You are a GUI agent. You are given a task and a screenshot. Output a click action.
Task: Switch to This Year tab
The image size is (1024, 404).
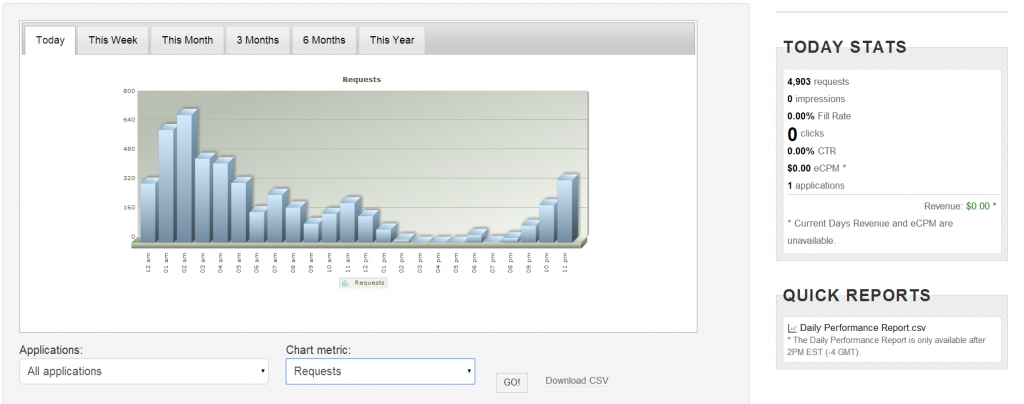coord(392,40)
